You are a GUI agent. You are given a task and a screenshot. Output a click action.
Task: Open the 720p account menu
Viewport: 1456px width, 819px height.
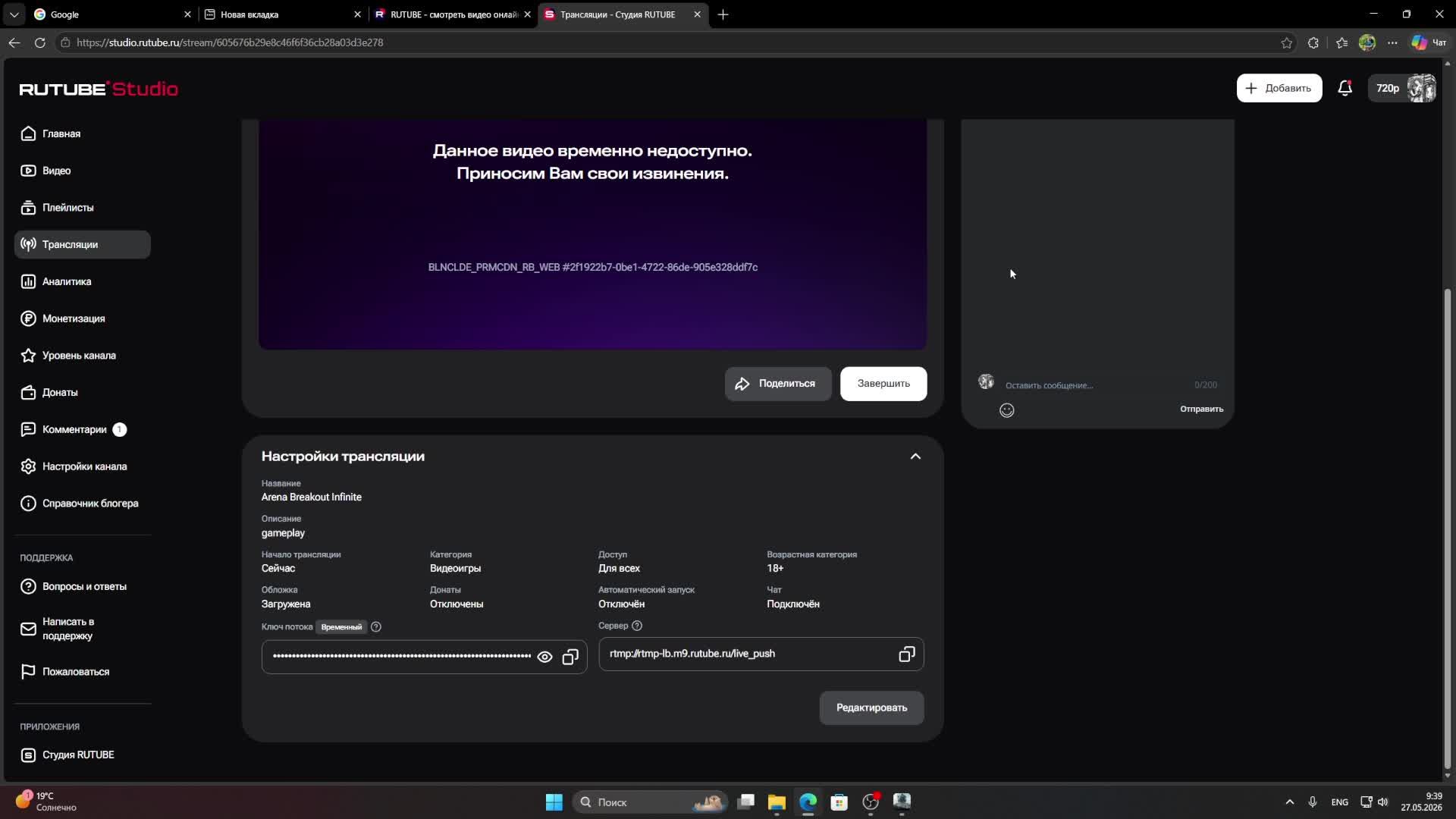[x=1403, y=89]
